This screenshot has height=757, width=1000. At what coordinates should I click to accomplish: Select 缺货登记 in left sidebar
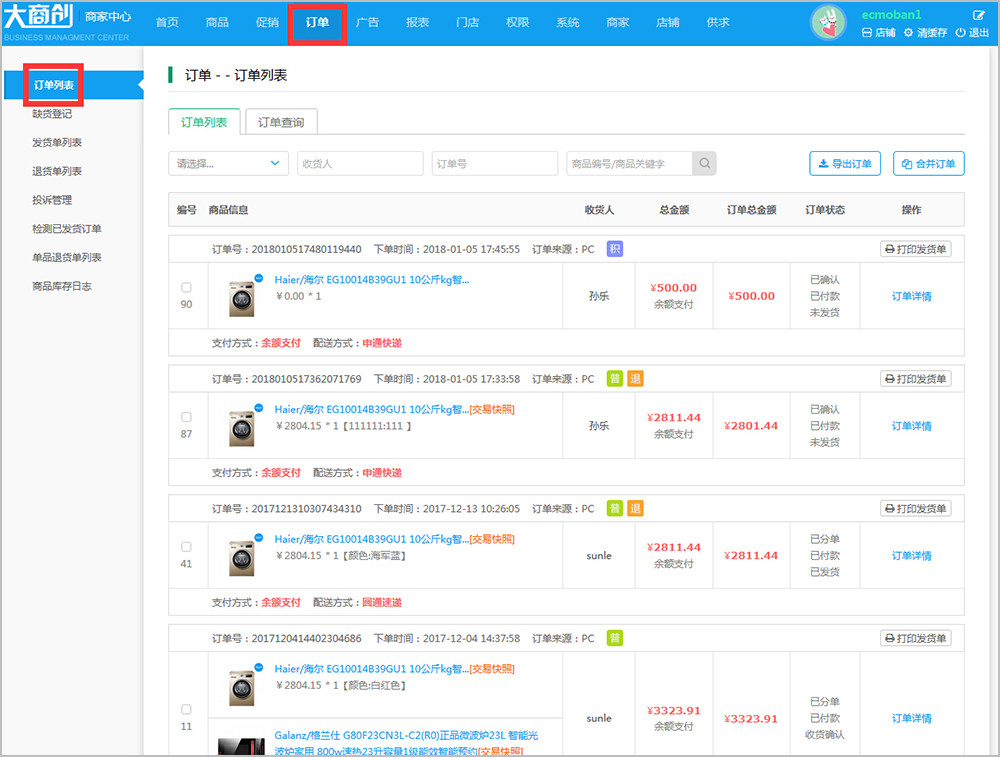click(52, 114)
